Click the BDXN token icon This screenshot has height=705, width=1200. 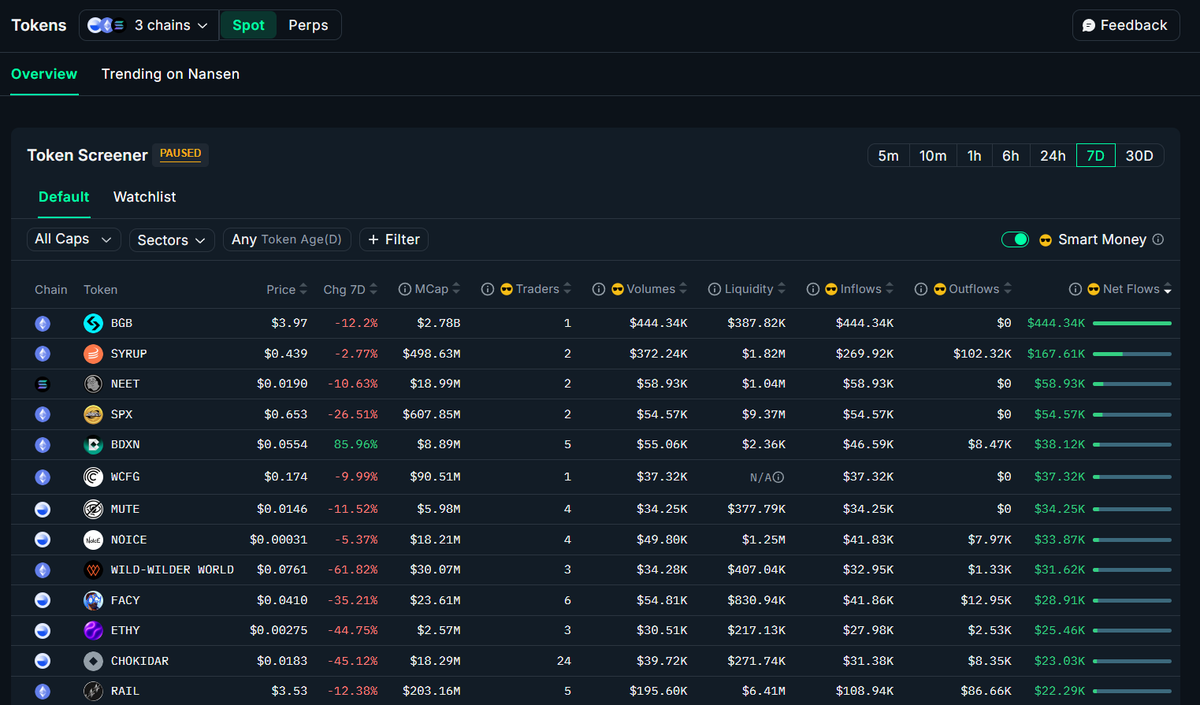(93, 444)
